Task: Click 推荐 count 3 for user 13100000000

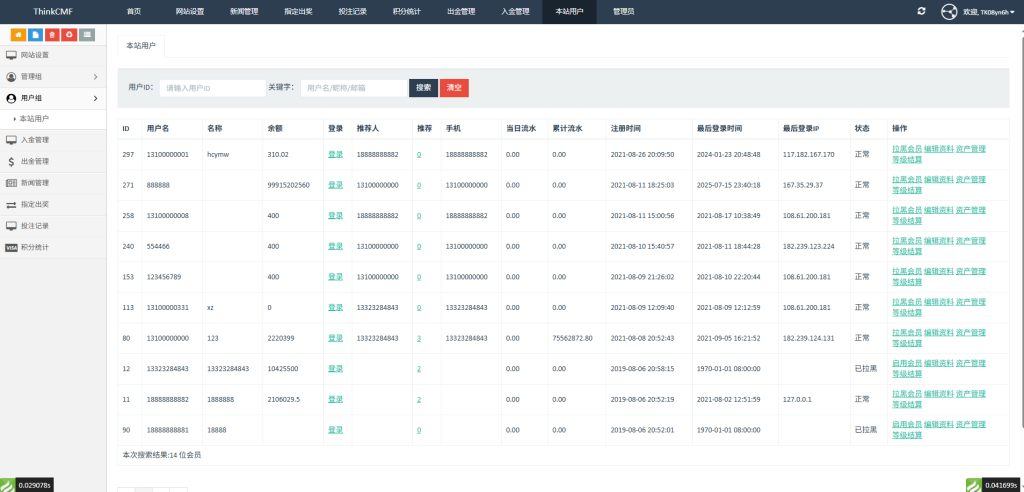Action: [x=419, y=338]
